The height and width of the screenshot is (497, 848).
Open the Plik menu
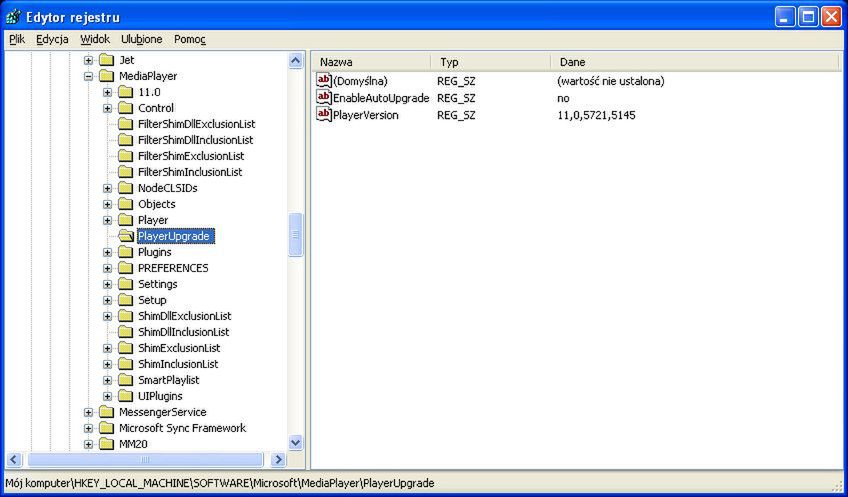coord(17,39)
